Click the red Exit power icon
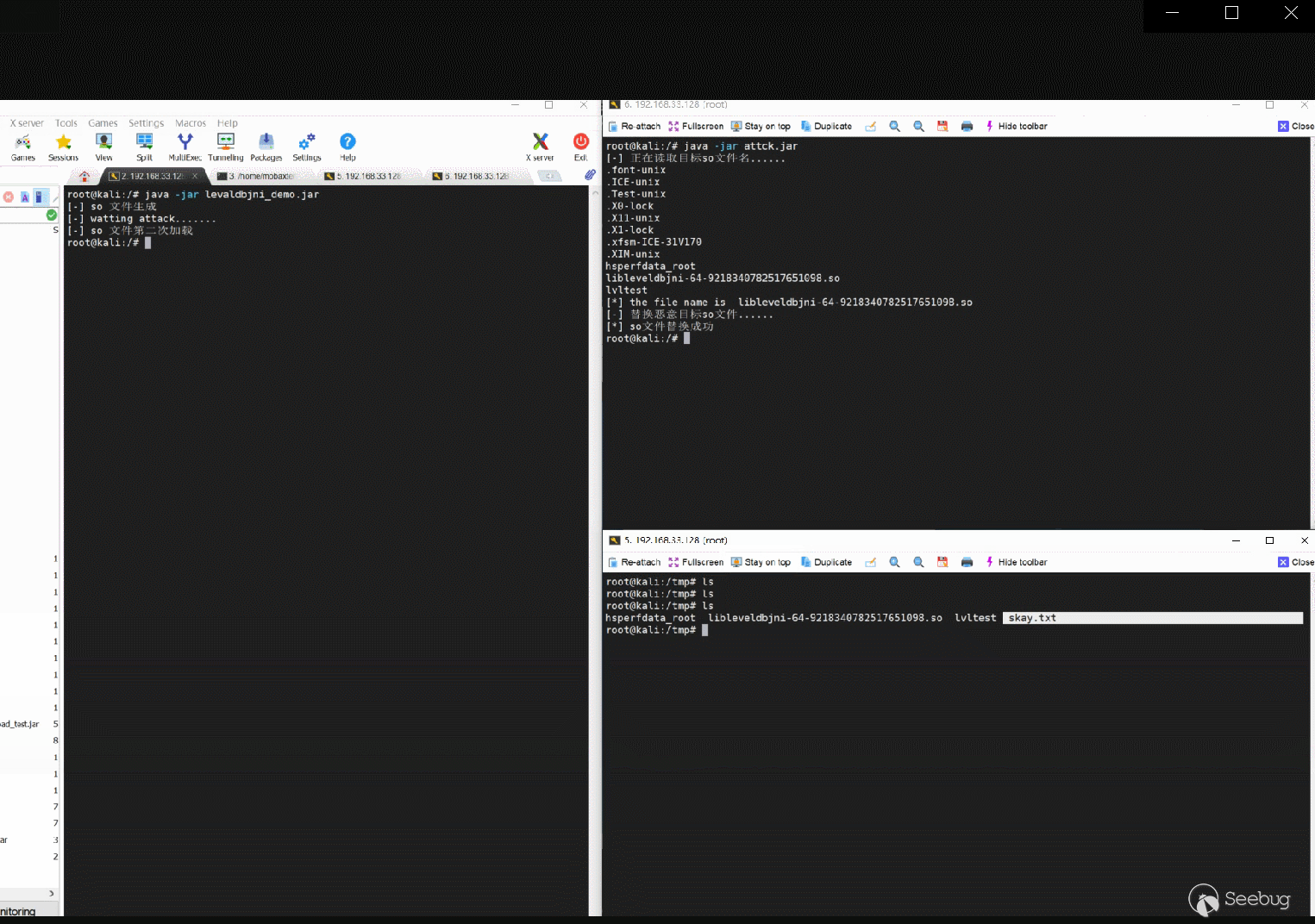 [580, 145]
